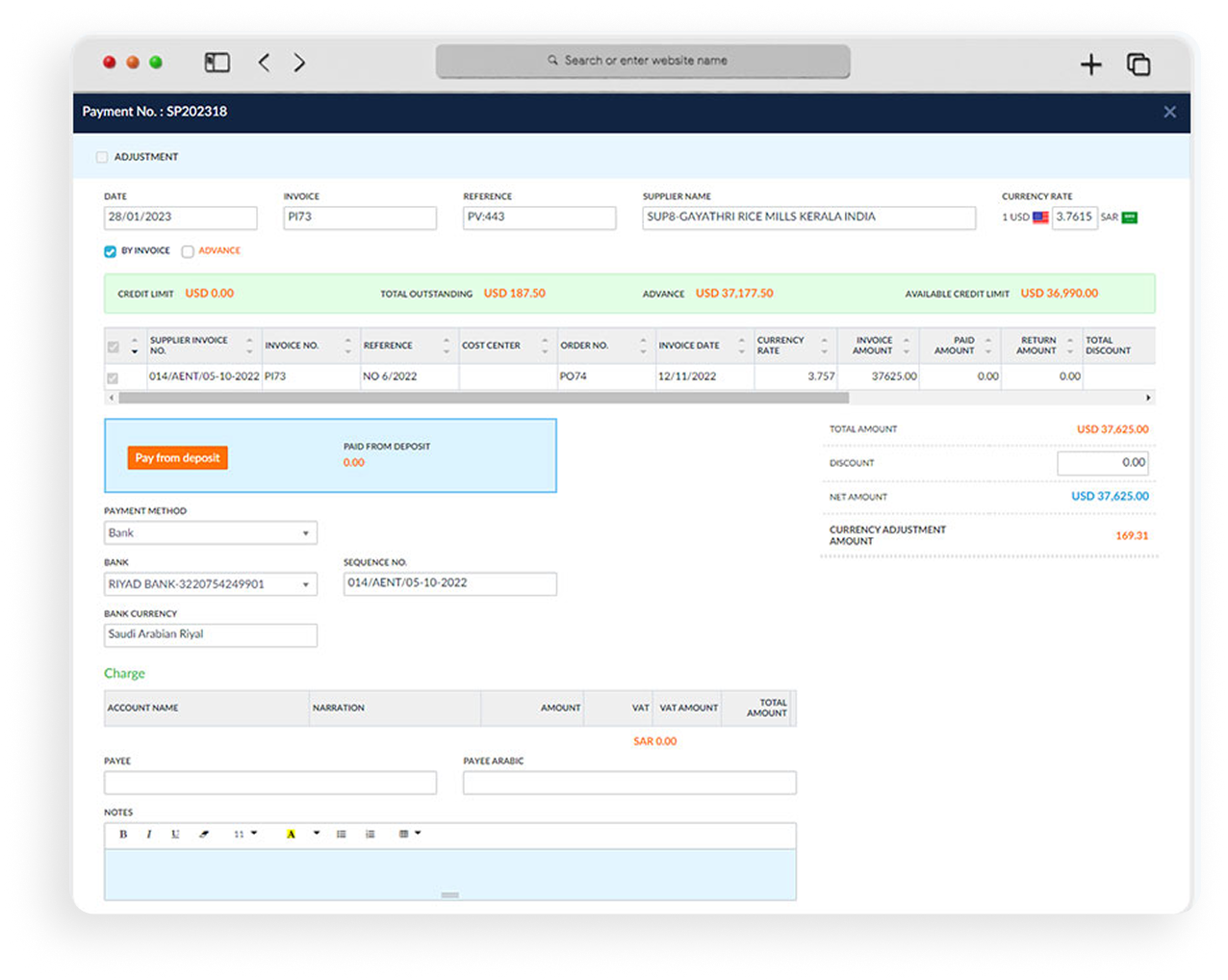The image size is (1228, 980).
Task: Enable the Adjustment checkbox
Action: coord(102,157)
